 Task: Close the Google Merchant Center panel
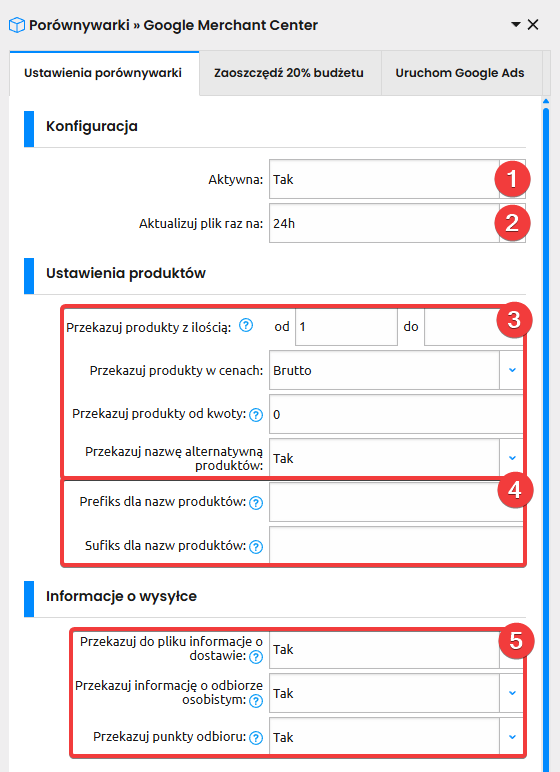click(x=533, y=25)
